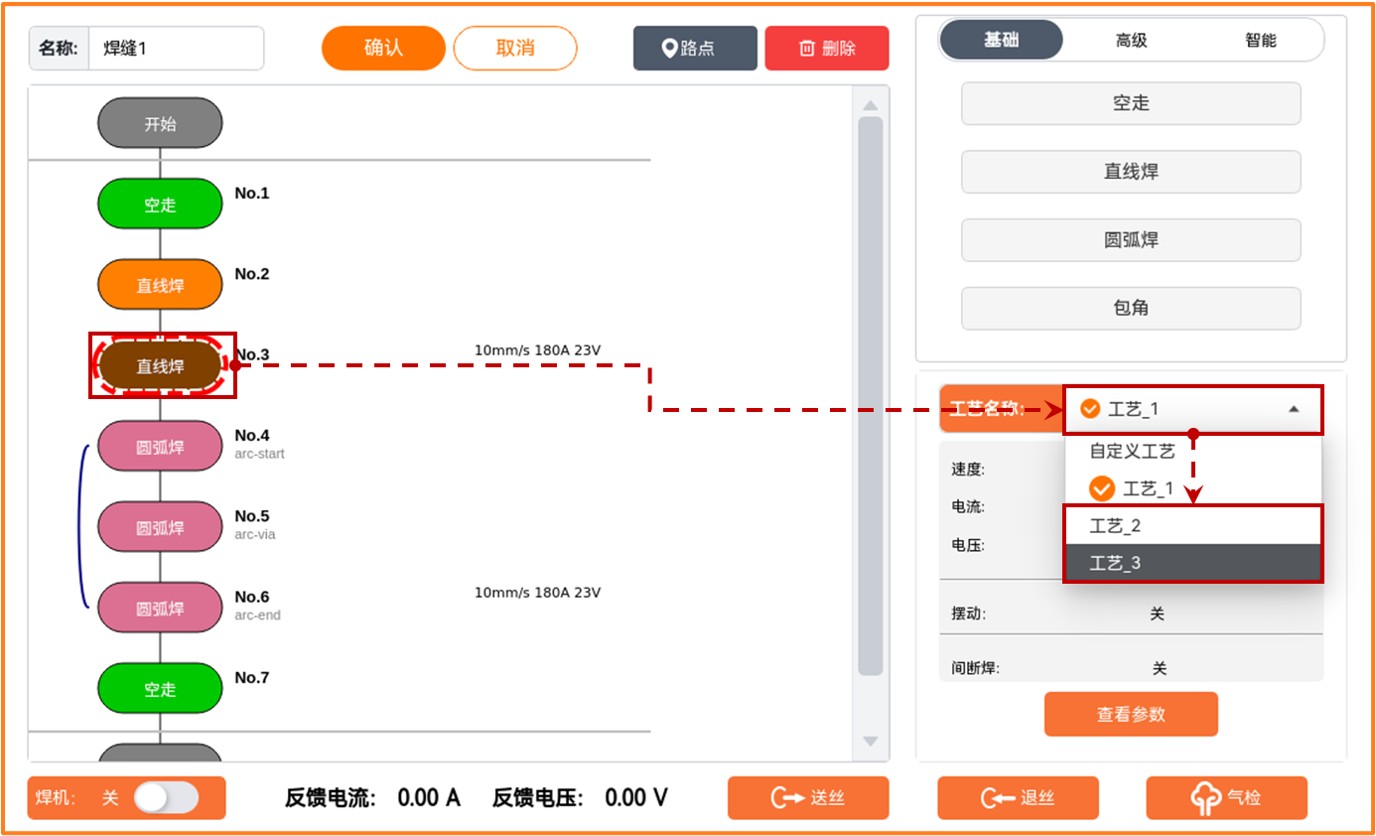Toggle the 焊机 welder power switch
The image size is (1376, 836).
pos(166,798)
